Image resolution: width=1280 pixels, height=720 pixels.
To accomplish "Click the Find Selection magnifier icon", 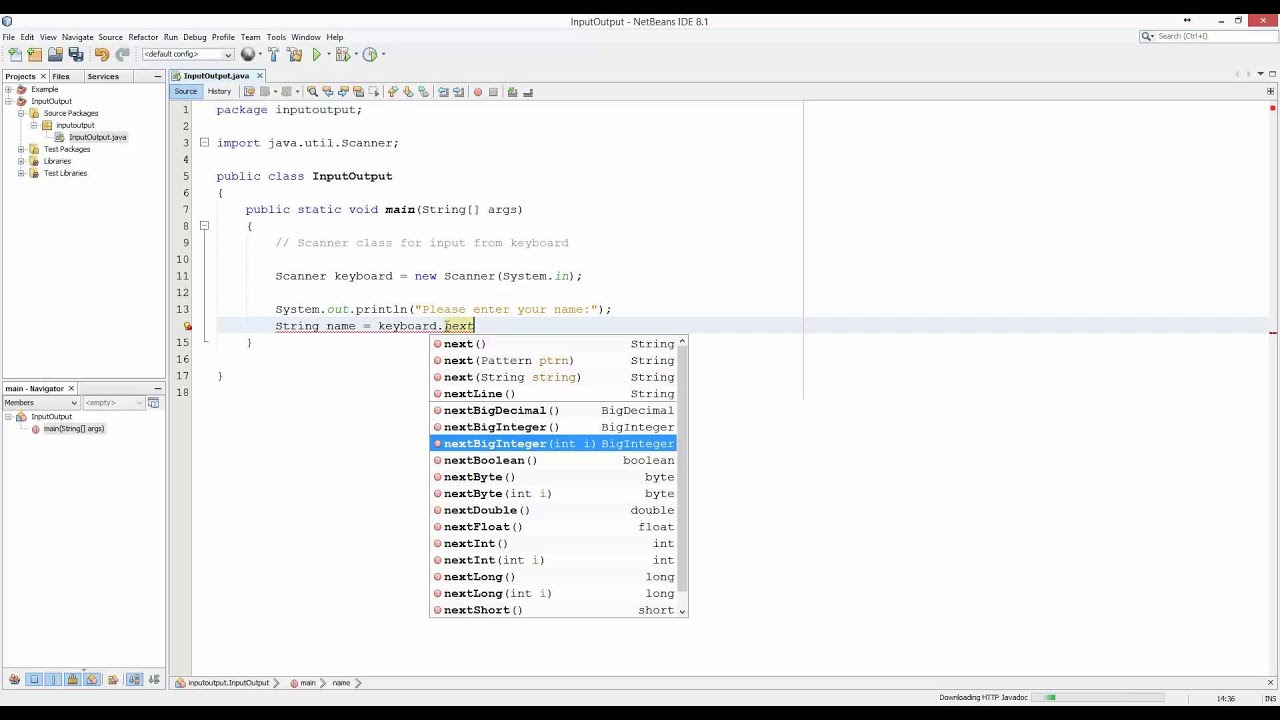I will (312, 92).
